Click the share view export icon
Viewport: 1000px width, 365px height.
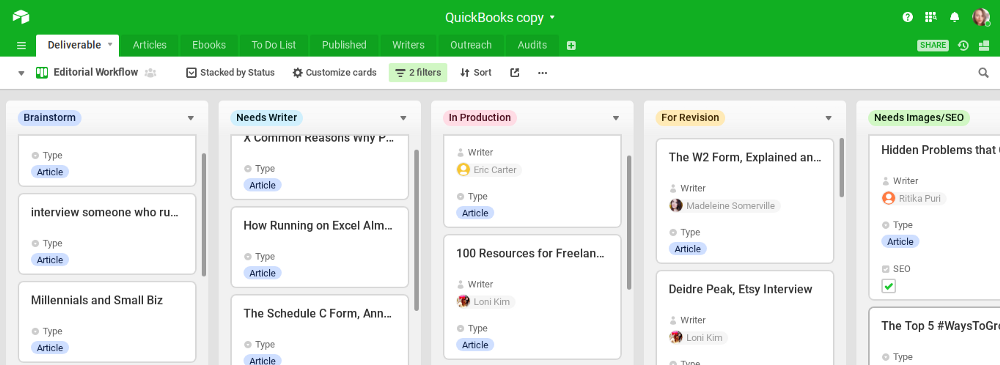(515, 73)
